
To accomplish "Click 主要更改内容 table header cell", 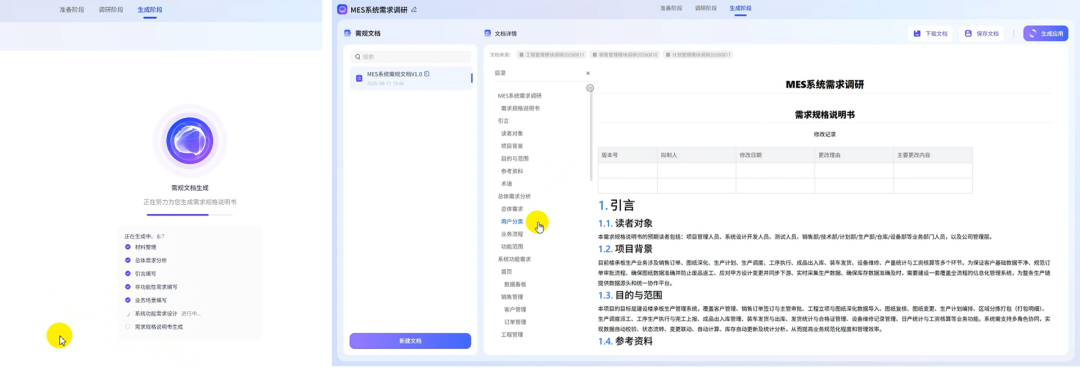I will [933, 155].
